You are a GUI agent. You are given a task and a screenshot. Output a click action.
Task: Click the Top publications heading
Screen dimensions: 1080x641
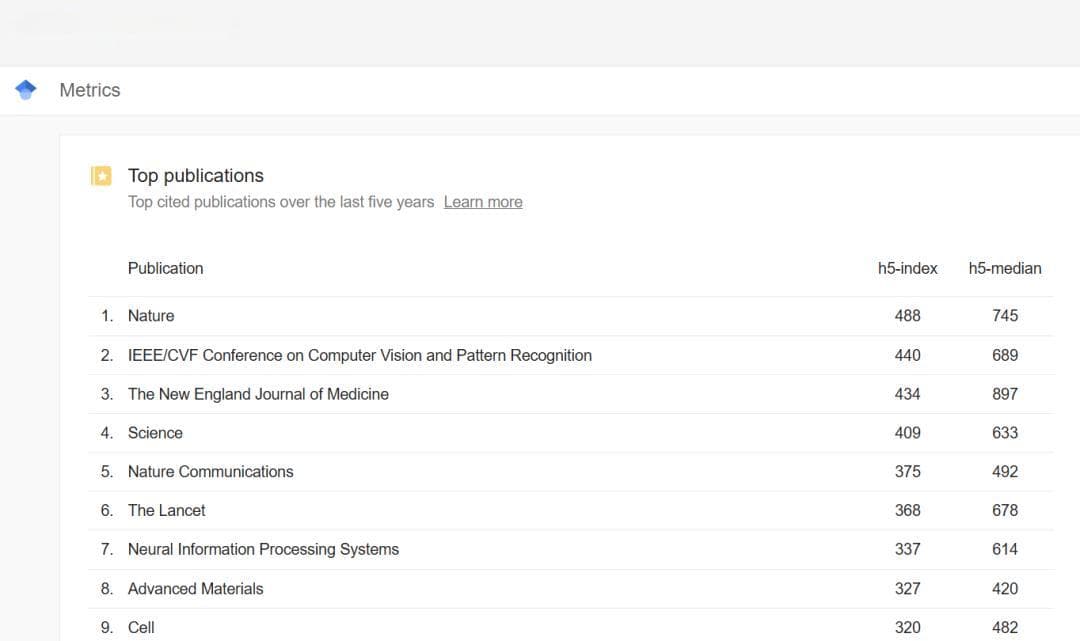[196, 176]
